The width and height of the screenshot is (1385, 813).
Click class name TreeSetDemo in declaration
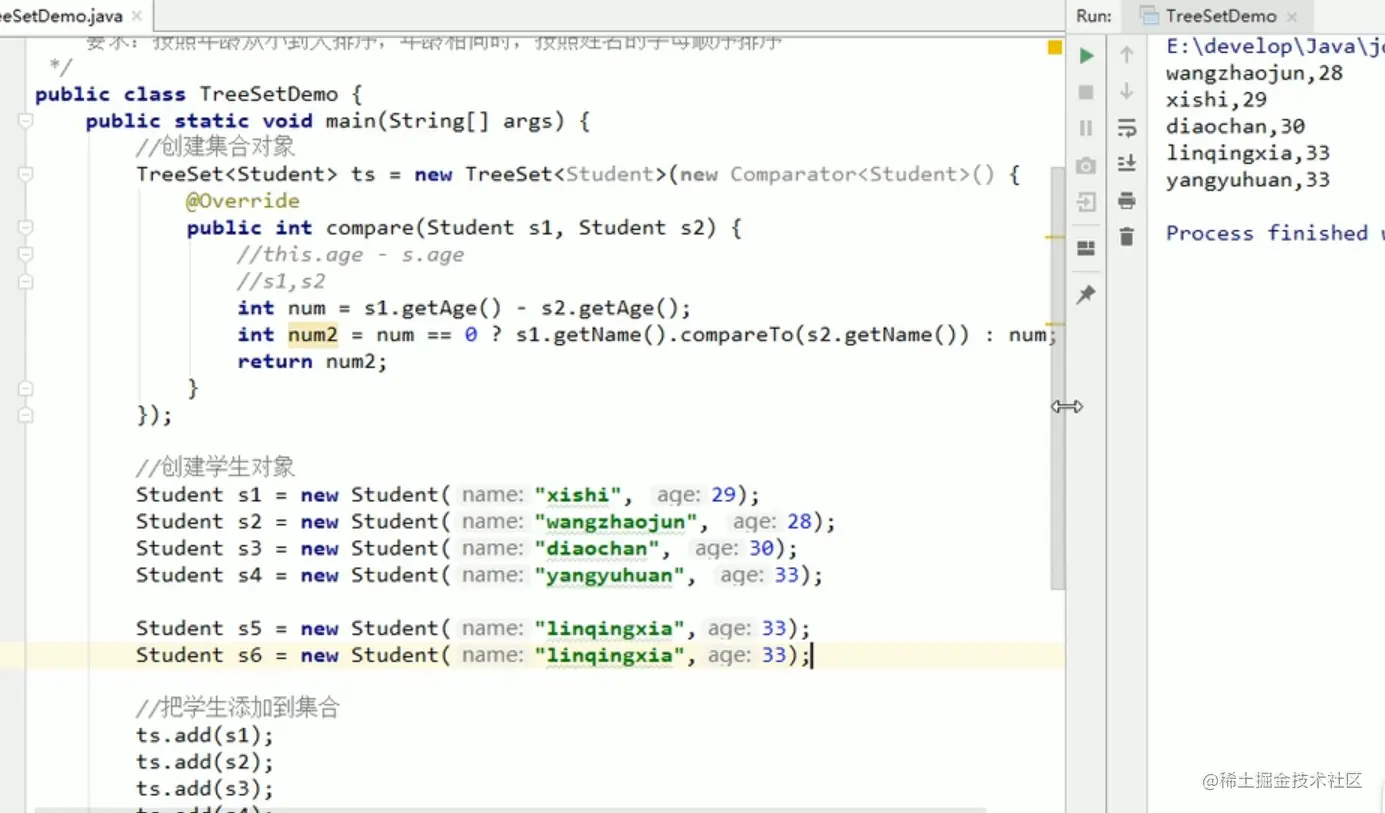pos(269,94)
